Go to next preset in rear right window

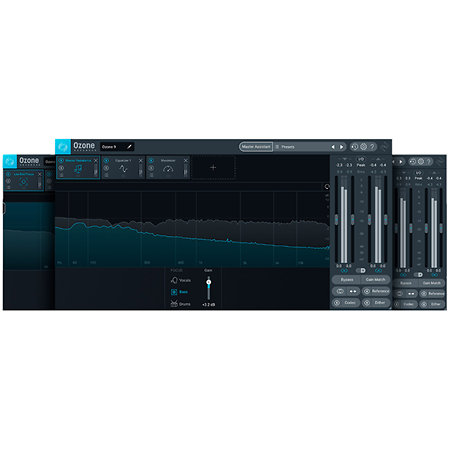point(401,162)
